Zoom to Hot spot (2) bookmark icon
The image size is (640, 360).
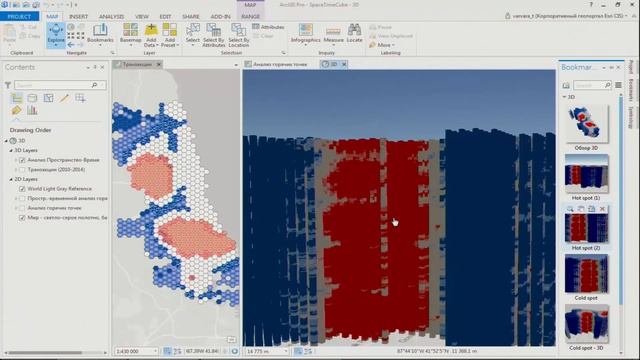[x=570, y=209]
